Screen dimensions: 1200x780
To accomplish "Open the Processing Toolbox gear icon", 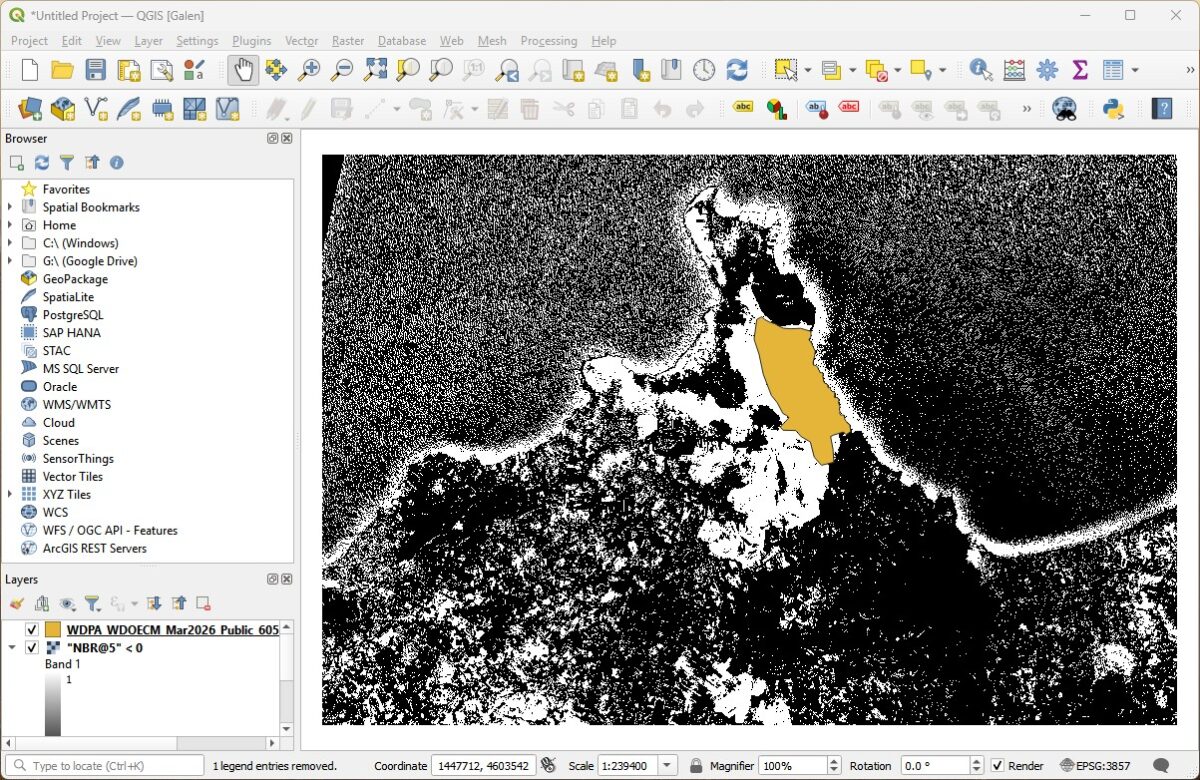I will [1047, 70].
